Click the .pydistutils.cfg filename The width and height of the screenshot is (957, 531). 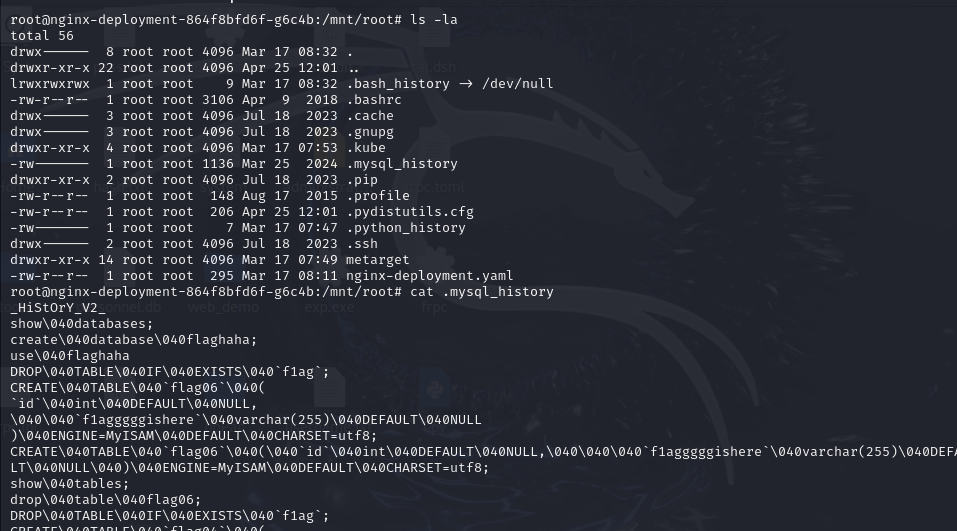tap(410, 212)
